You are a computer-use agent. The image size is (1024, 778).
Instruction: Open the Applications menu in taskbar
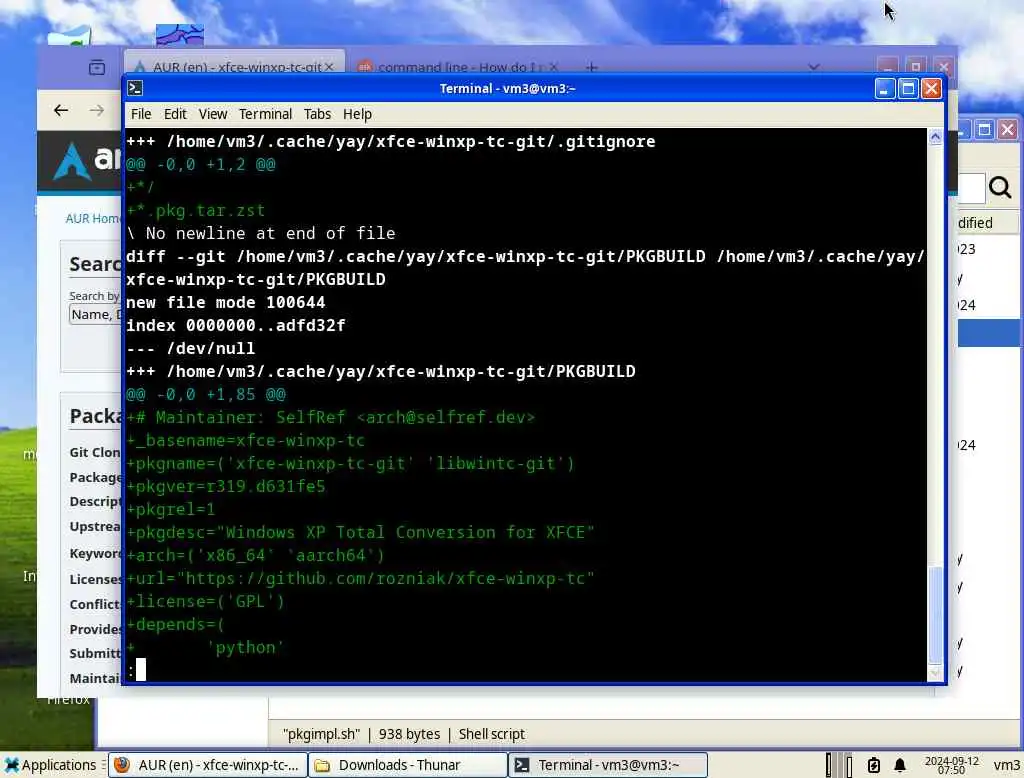pyautogui.click(x=50, y=765)
